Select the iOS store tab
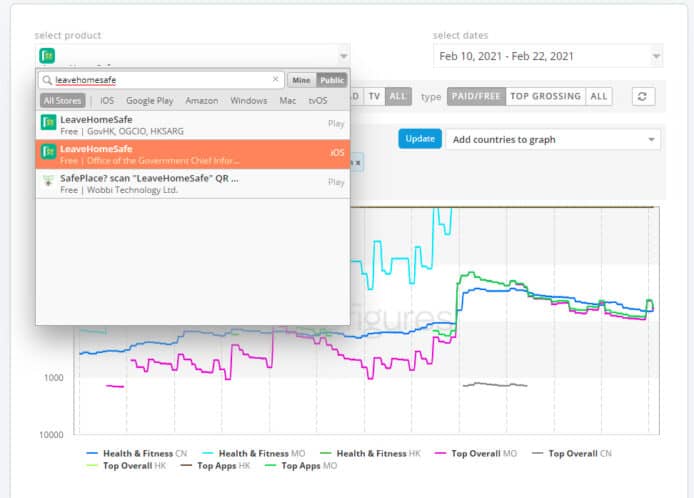 tap(107, 100)
